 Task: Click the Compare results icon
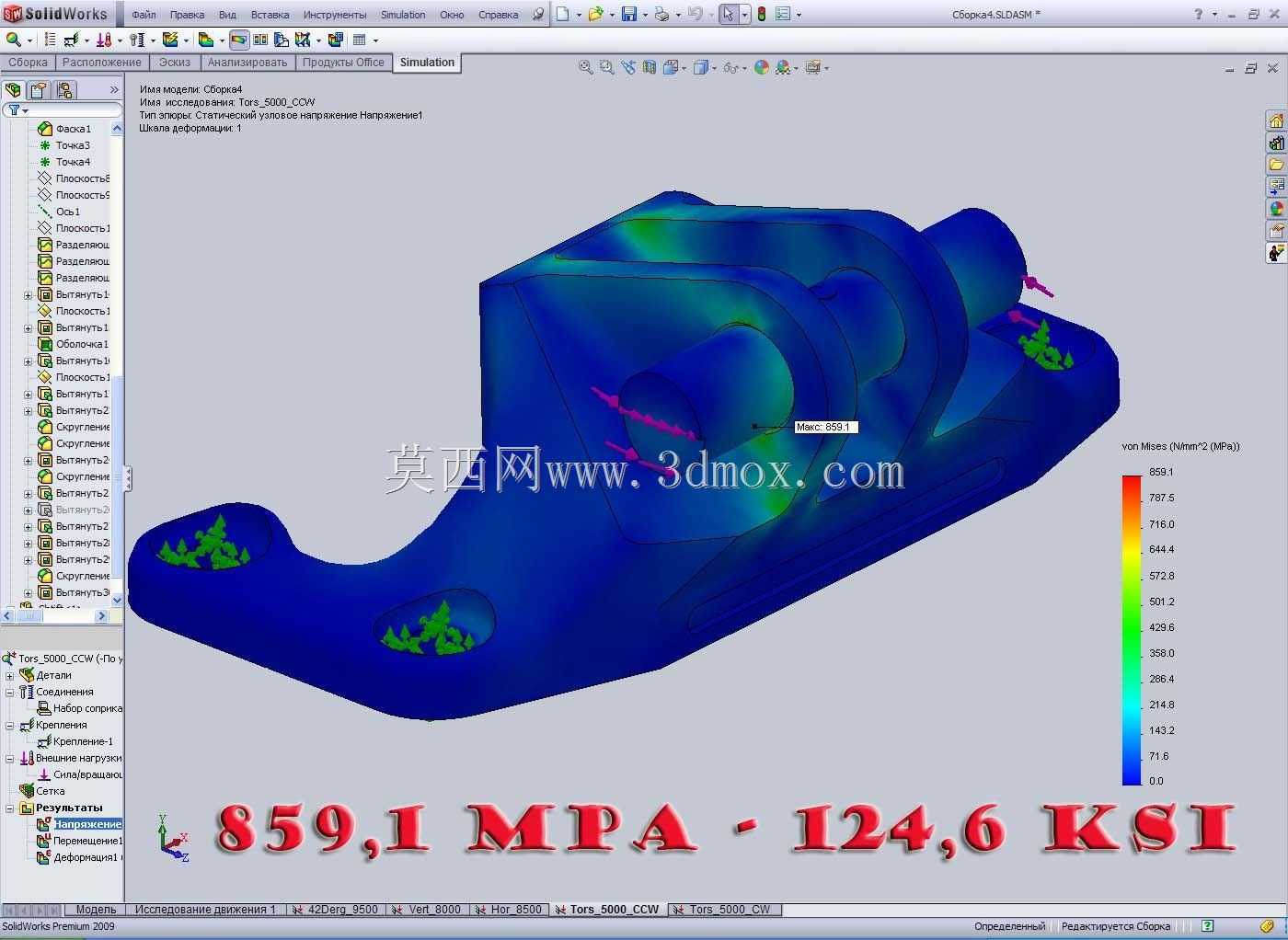tap(260, 40)
